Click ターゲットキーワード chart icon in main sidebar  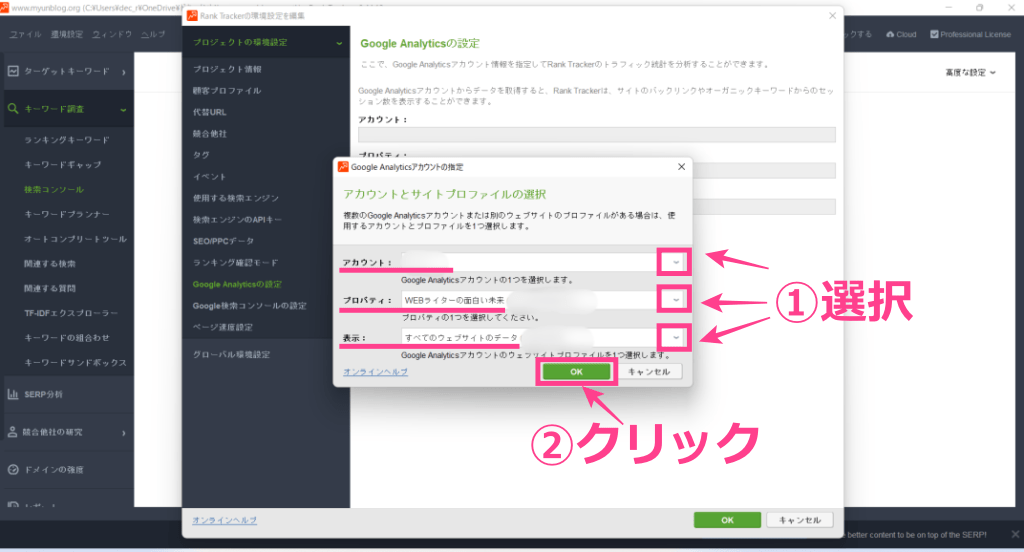(x=13, y=71)
